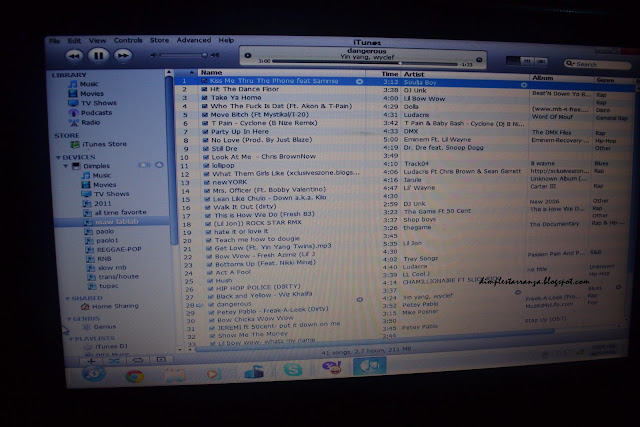Open the tupac playlist

click(x=109, y=286)
